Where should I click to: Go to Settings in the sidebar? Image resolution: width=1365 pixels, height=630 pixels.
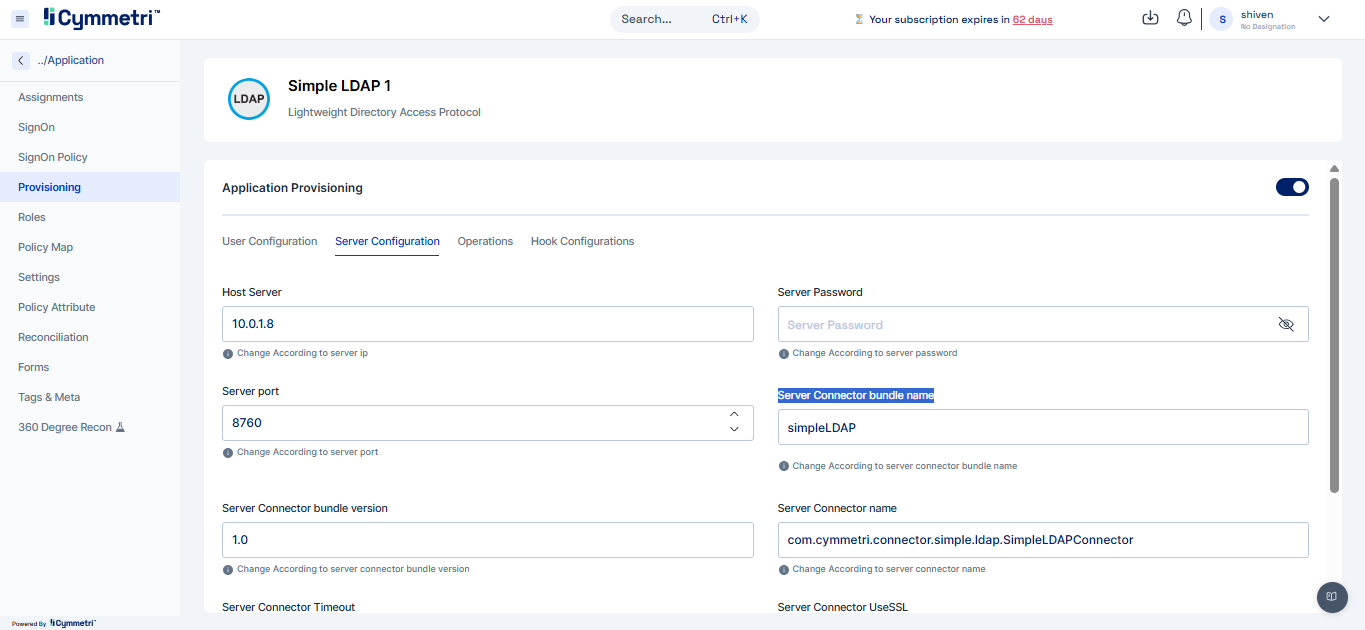90,277
